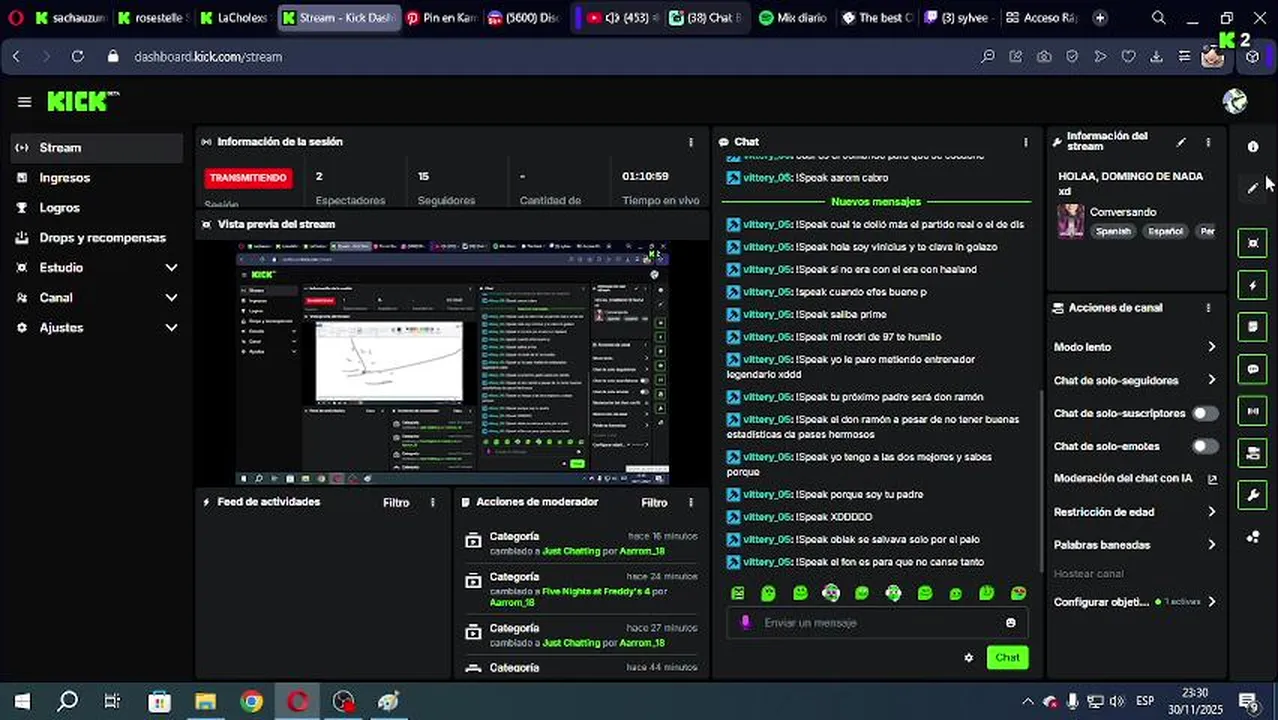Open Windows Start menu
The height and width of the screenshot is (720, 1278).
[22, 702]
